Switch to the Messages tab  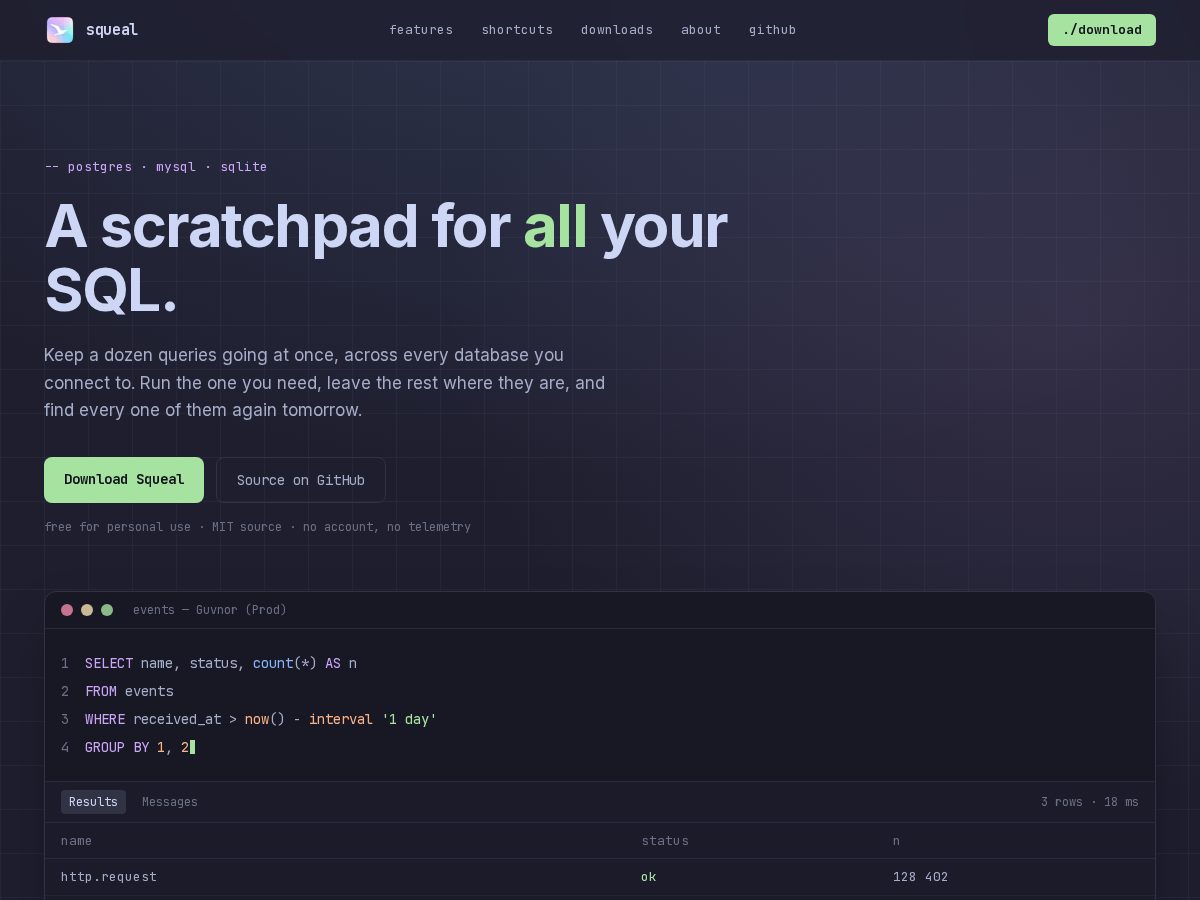(x=170, y=802)
